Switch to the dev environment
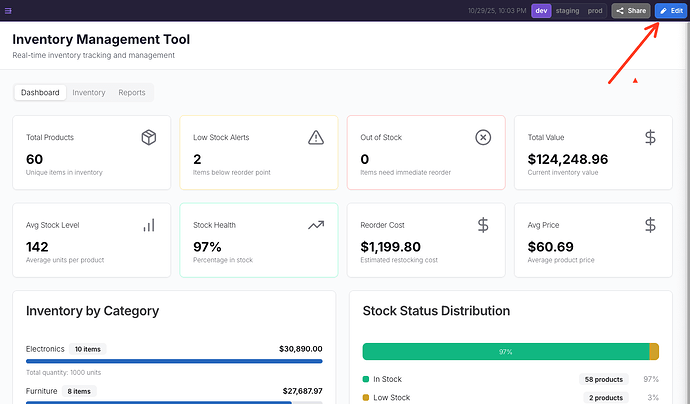Image resolution: width=690 pixels, height=404 pixels. [x=541, y=11]
